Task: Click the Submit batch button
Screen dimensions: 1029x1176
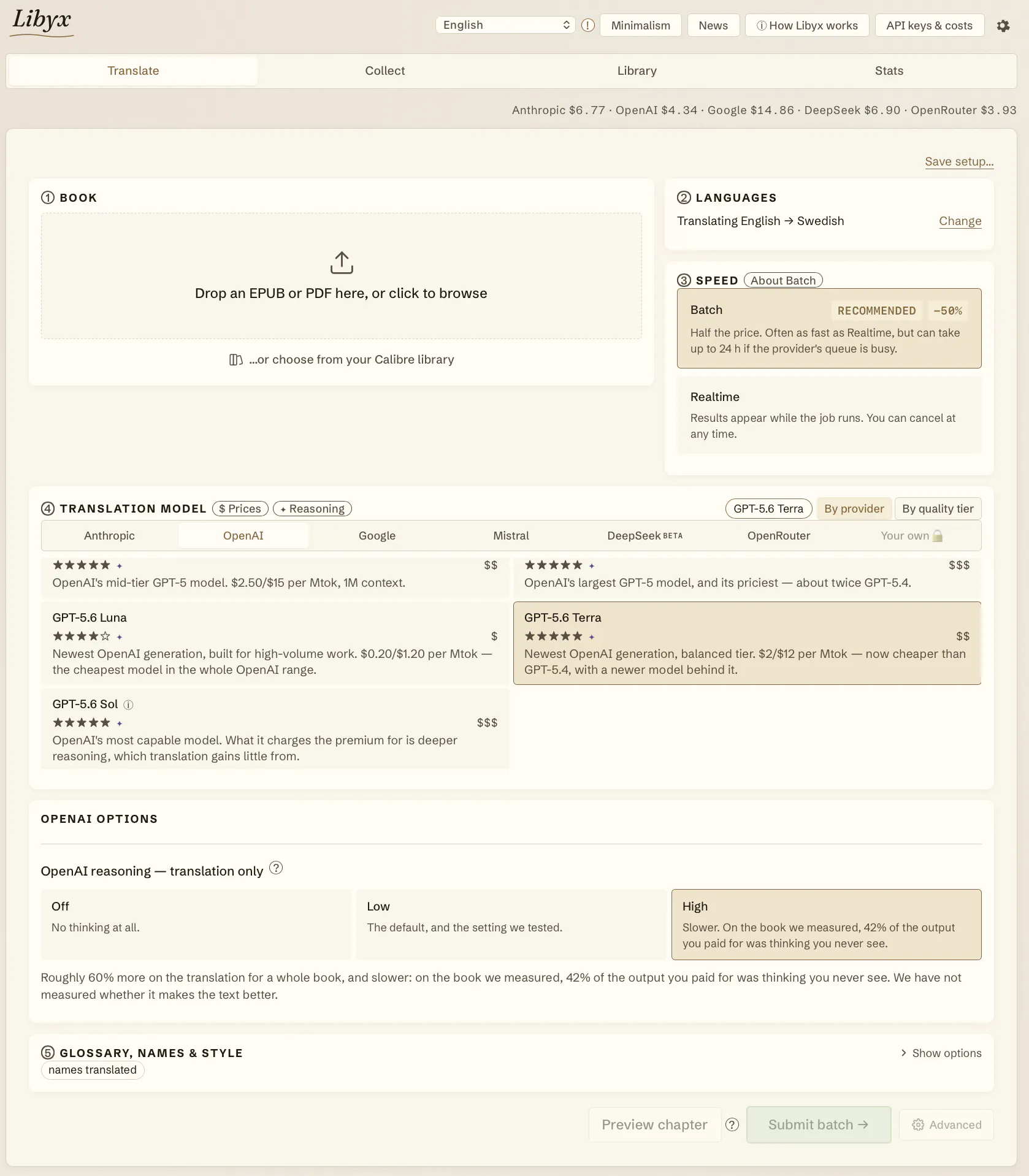Action: tap(819, 1124)
